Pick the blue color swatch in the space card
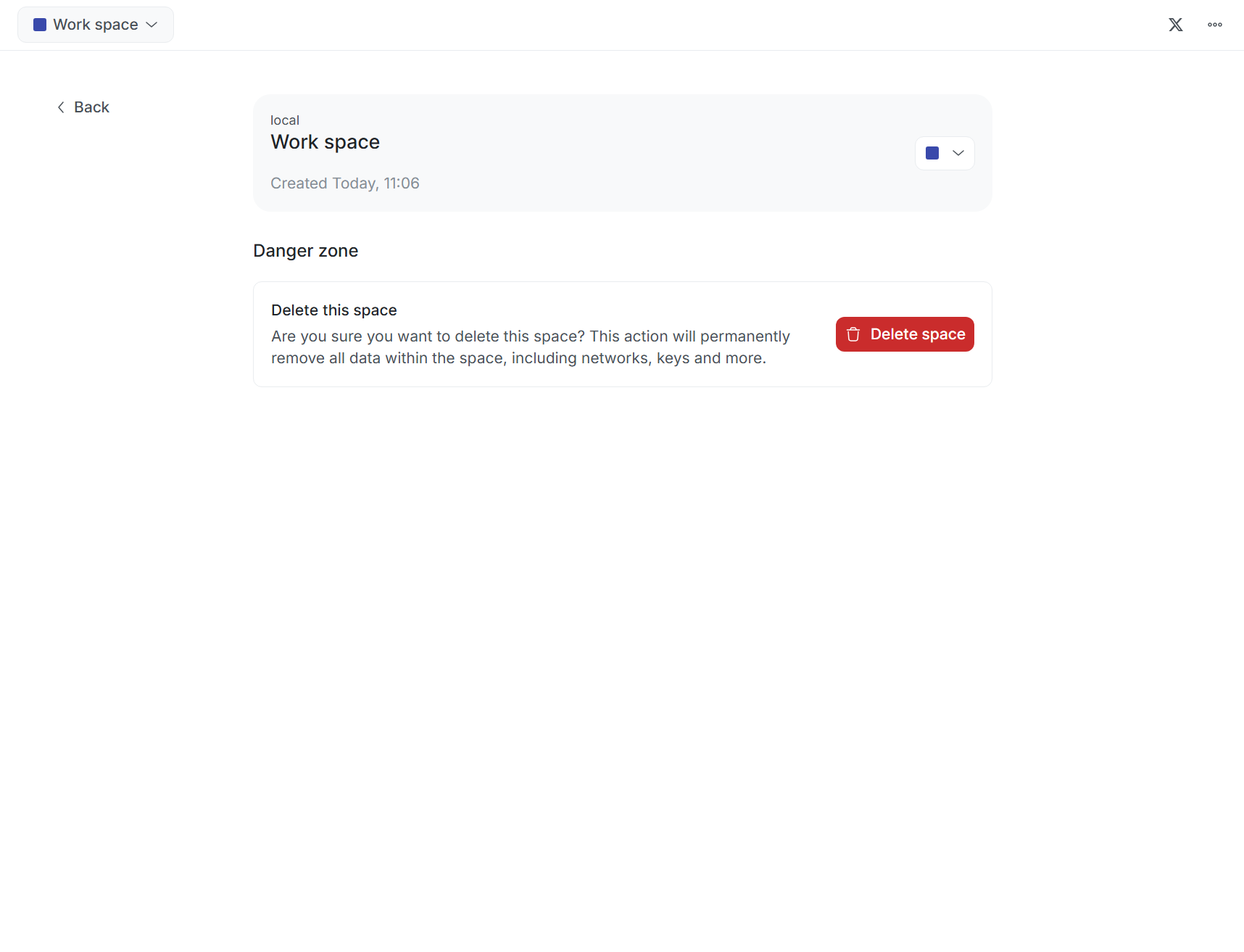 [932, 153]
